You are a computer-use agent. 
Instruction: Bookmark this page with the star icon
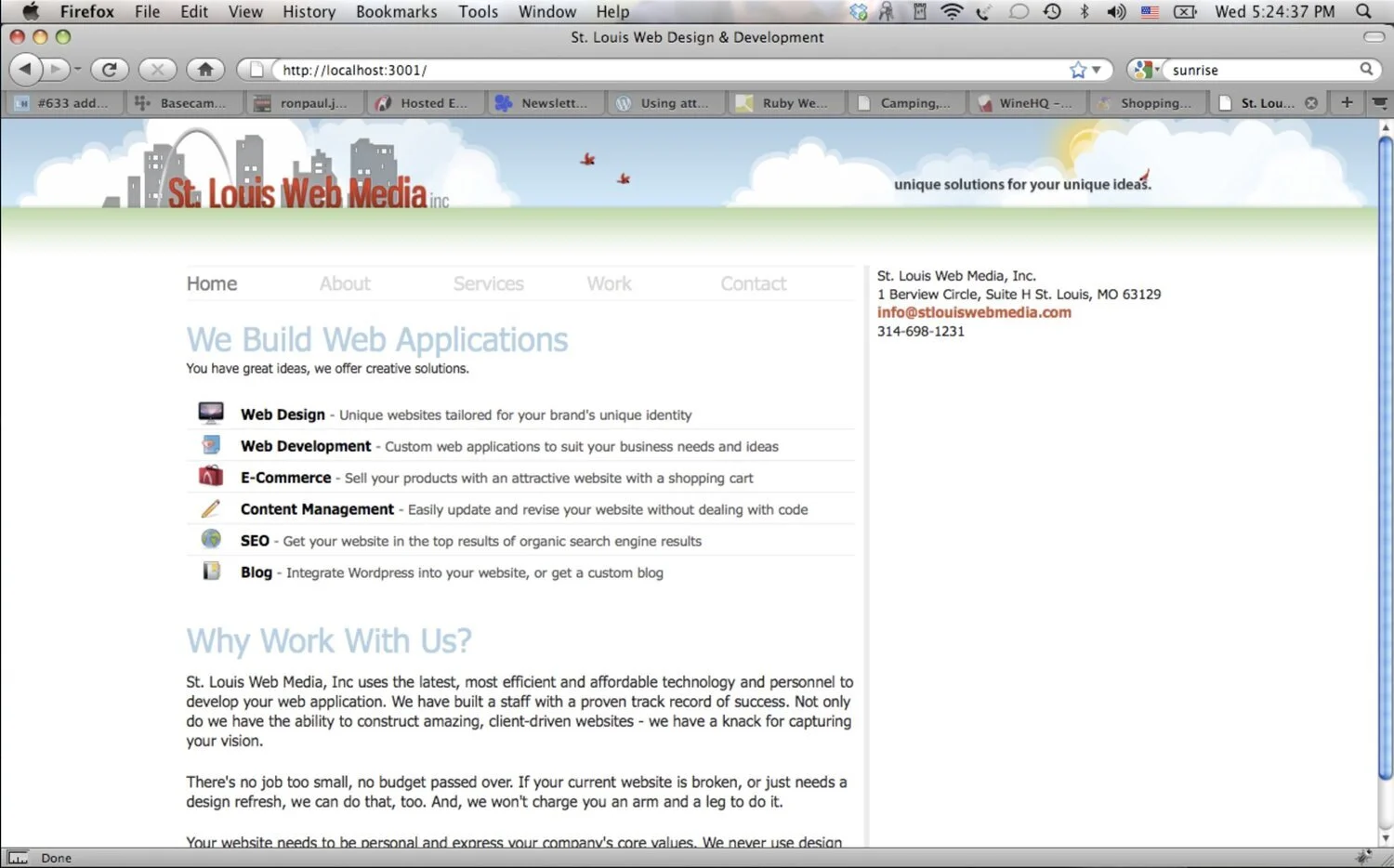(1078, 70)
